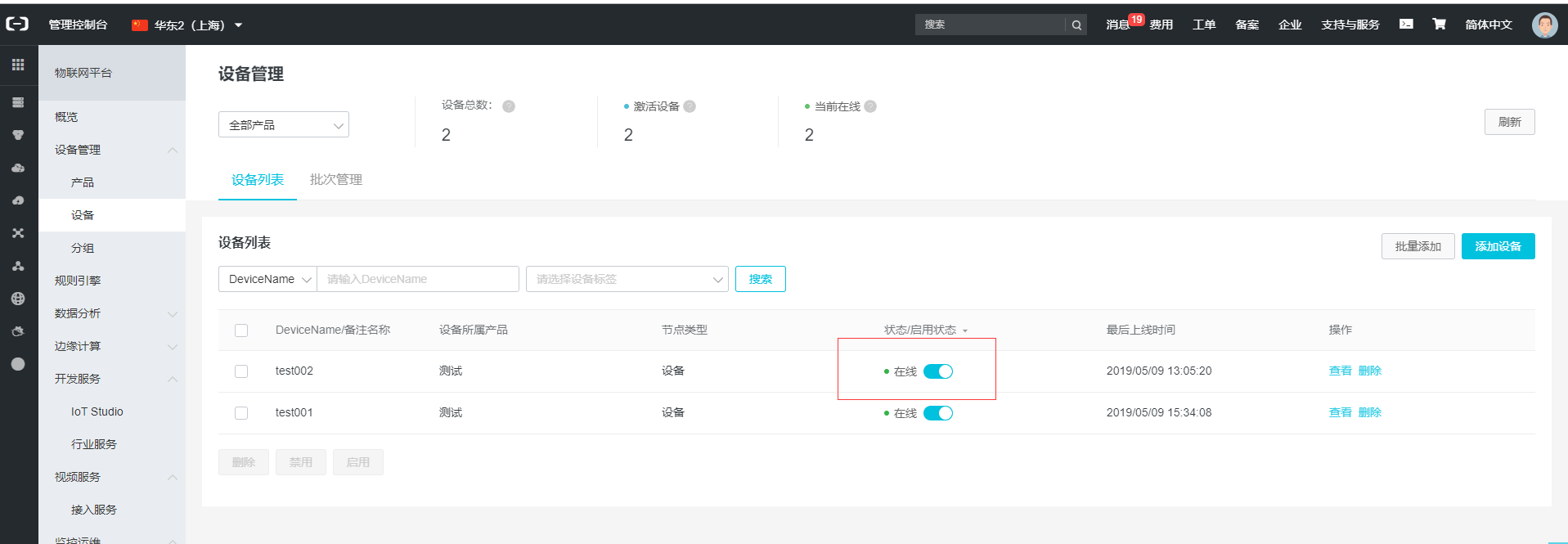Toggle the select-all checkbox in table header
The width and height of the screenshot is (1568, 544).
click(241, 330)
